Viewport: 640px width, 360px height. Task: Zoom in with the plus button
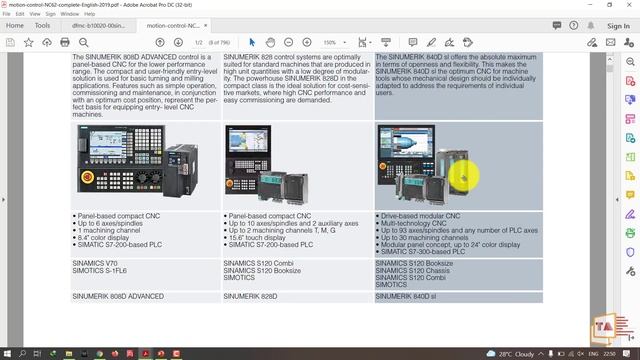click(307, 42)
